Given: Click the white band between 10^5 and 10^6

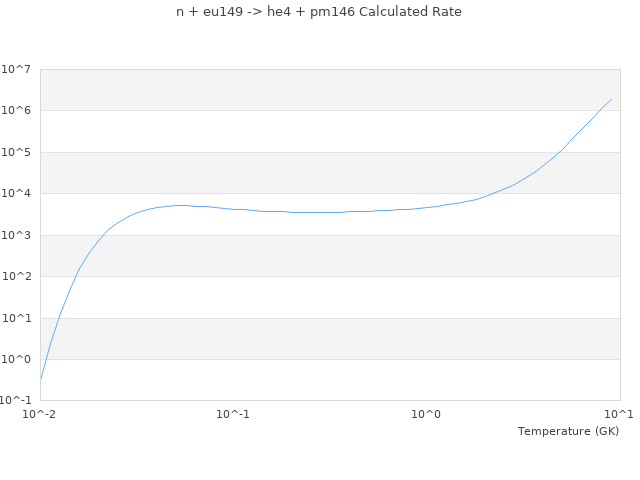Looking at the screenshot, I should pyautogui.click(x=330, y=131).
